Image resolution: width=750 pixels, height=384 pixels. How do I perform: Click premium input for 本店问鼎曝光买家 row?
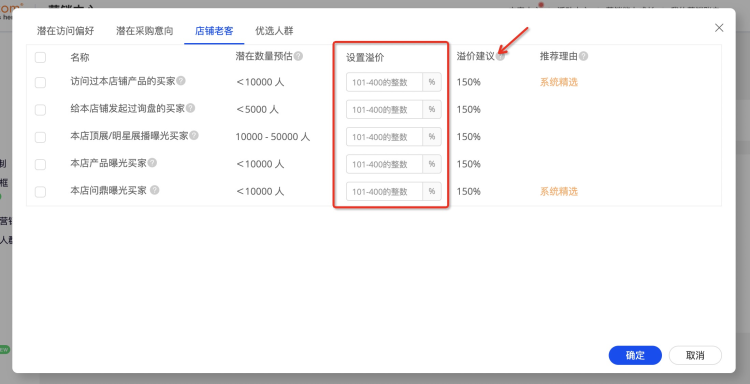point(385,192)
